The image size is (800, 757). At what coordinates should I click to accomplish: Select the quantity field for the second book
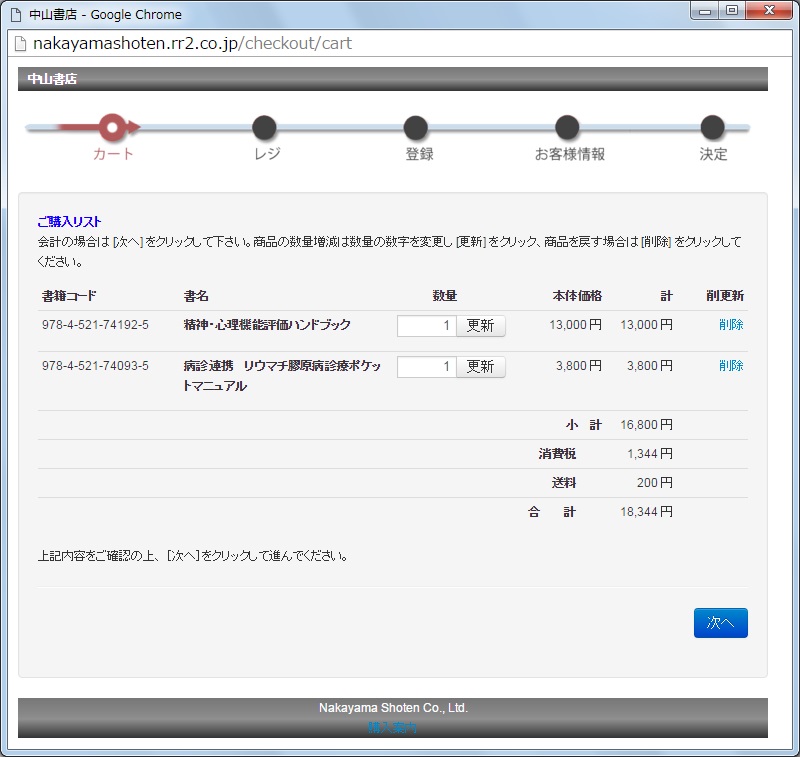coord(427,366)
